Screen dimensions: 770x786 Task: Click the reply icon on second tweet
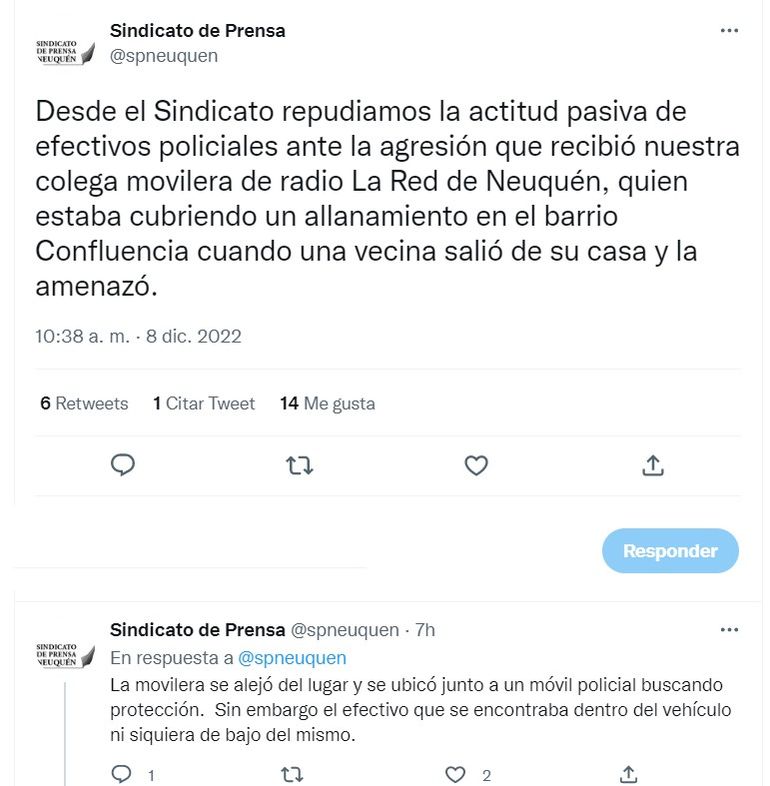[x=121, y=774]
